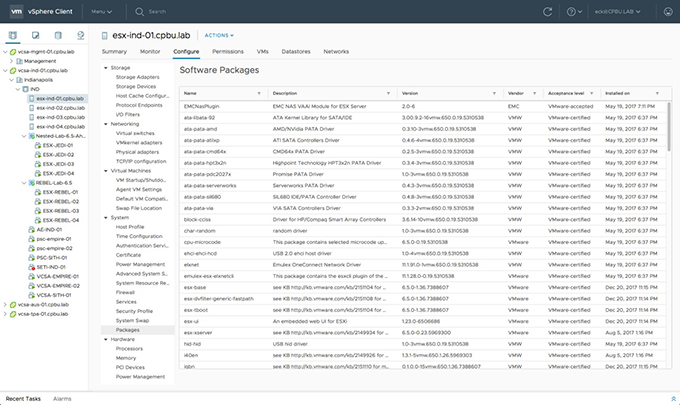This screenshot has width=680, height=405.
Task: Click the packages table vertical scrollbar
Action: 669,127
